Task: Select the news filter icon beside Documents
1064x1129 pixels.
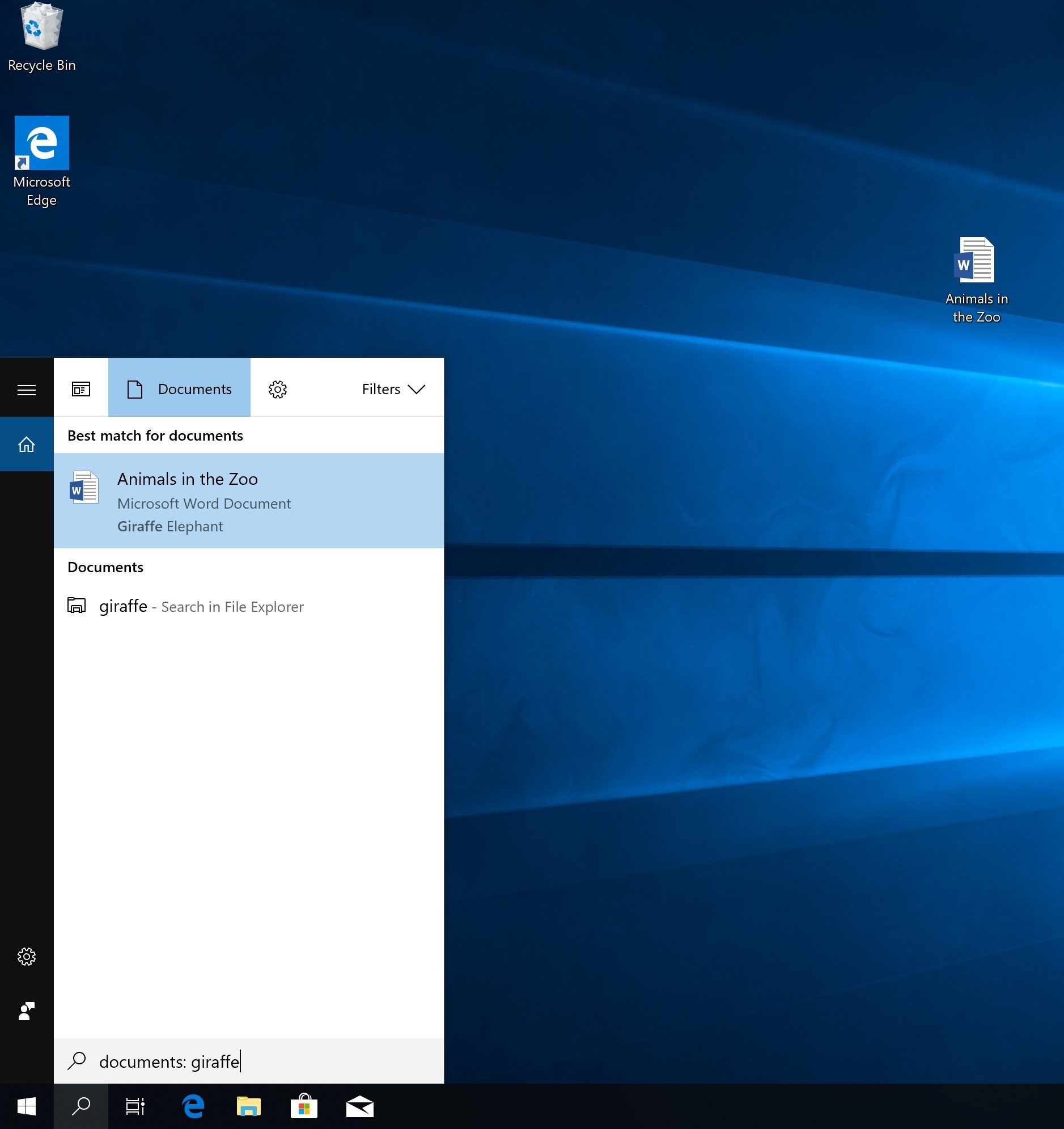Action: coord(80,388)
